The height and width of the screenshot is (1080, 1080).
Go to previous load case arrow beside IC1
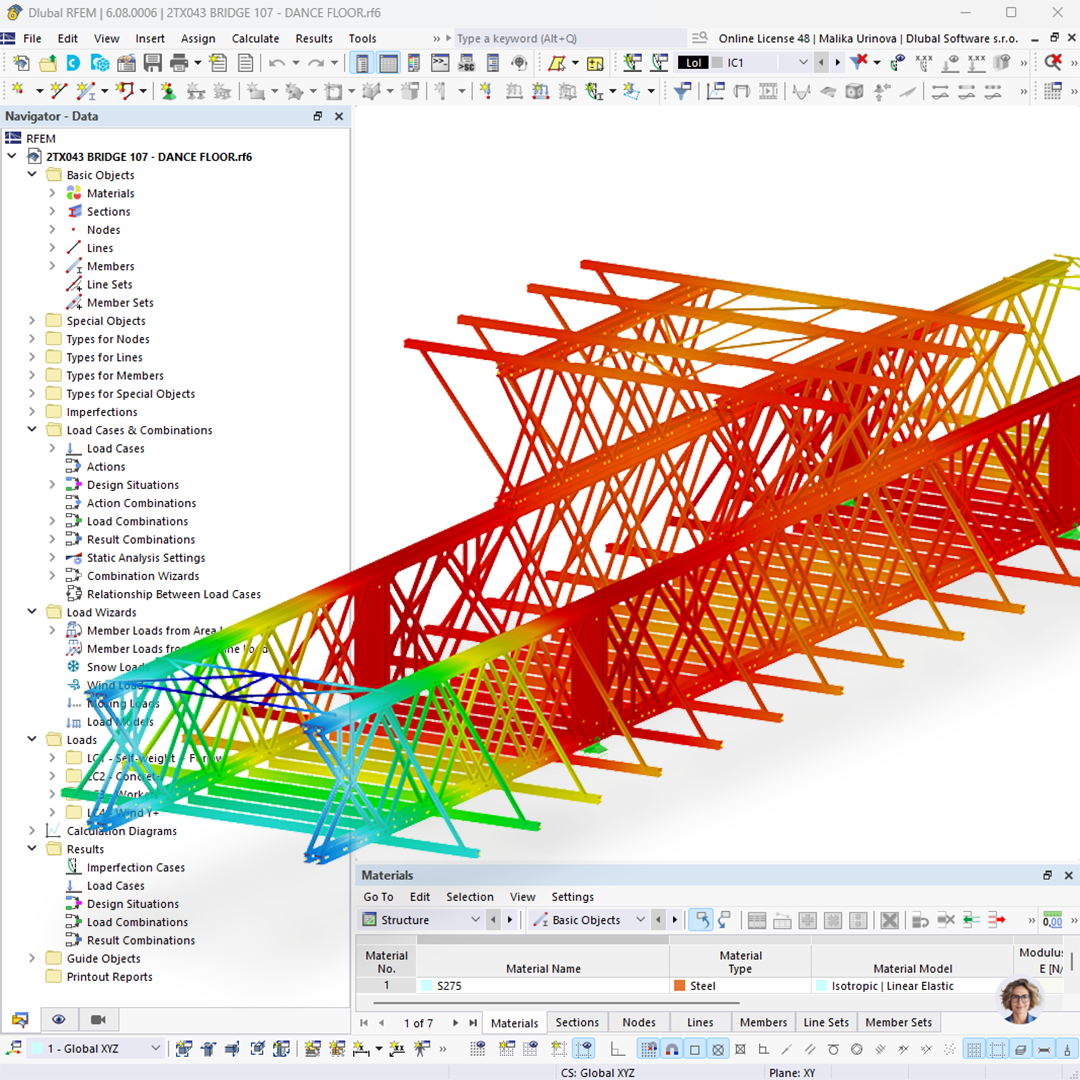821,63
